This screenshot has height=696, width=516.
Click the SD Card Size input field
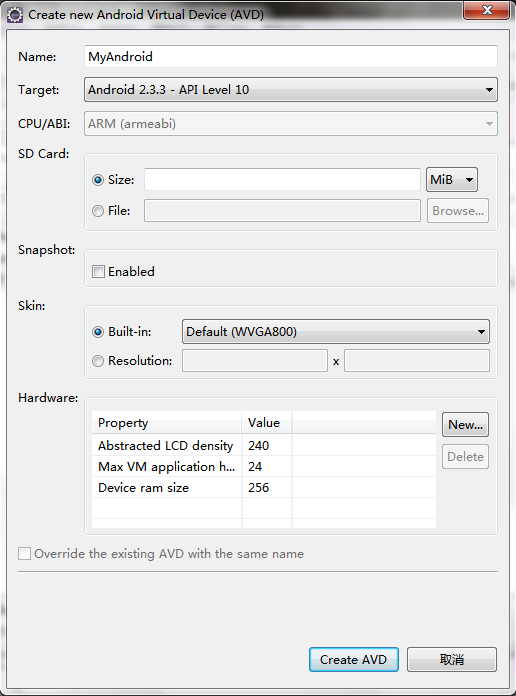point(282,179)
